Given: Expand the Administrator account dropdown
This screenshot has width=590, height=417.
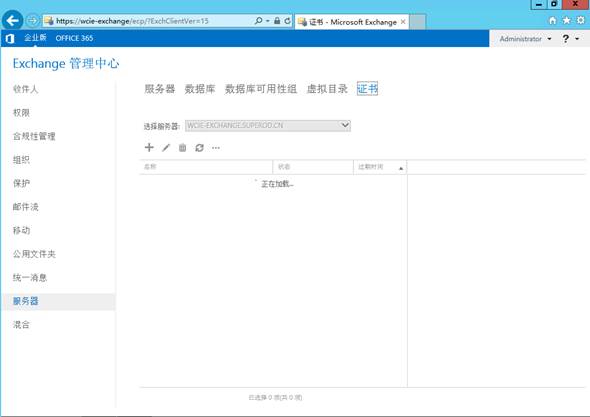Looking at the screenshot, I should tap(525, 39).
